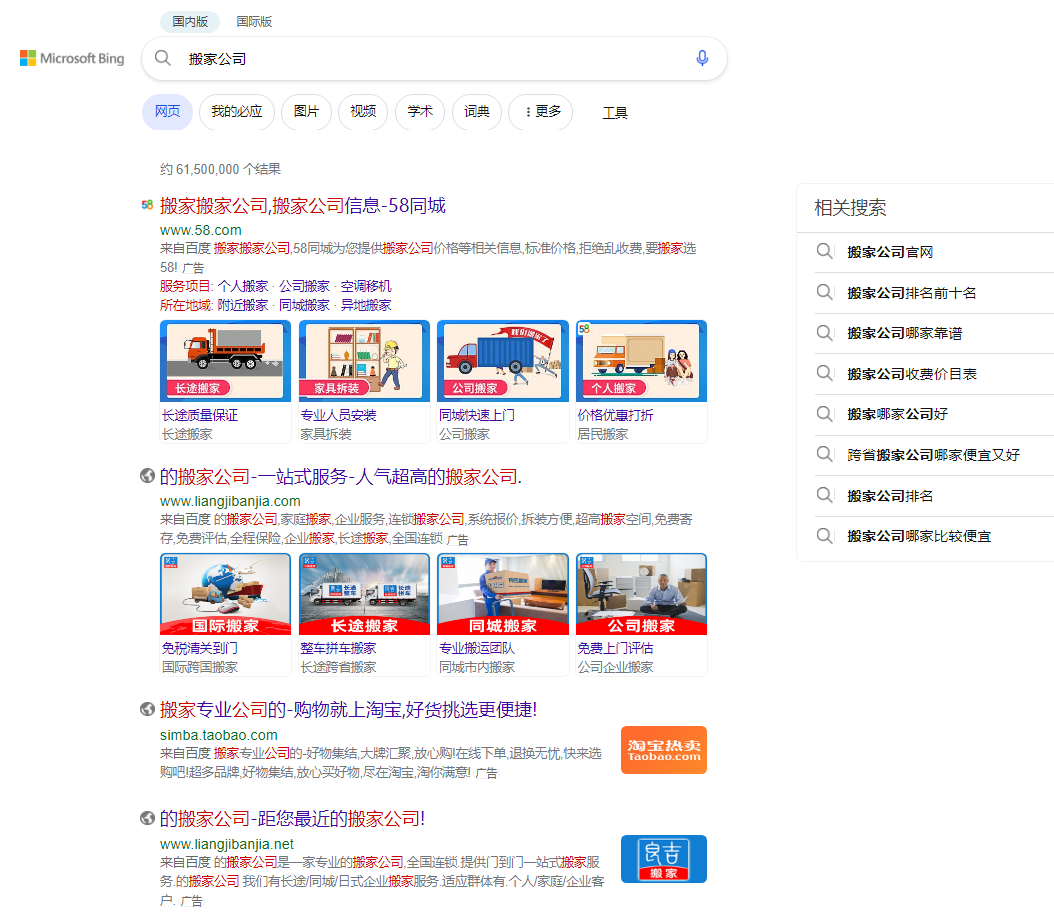1054x914 pixels.
Task: Open the 长途质量保证 link
Action: tap(200, 415)
